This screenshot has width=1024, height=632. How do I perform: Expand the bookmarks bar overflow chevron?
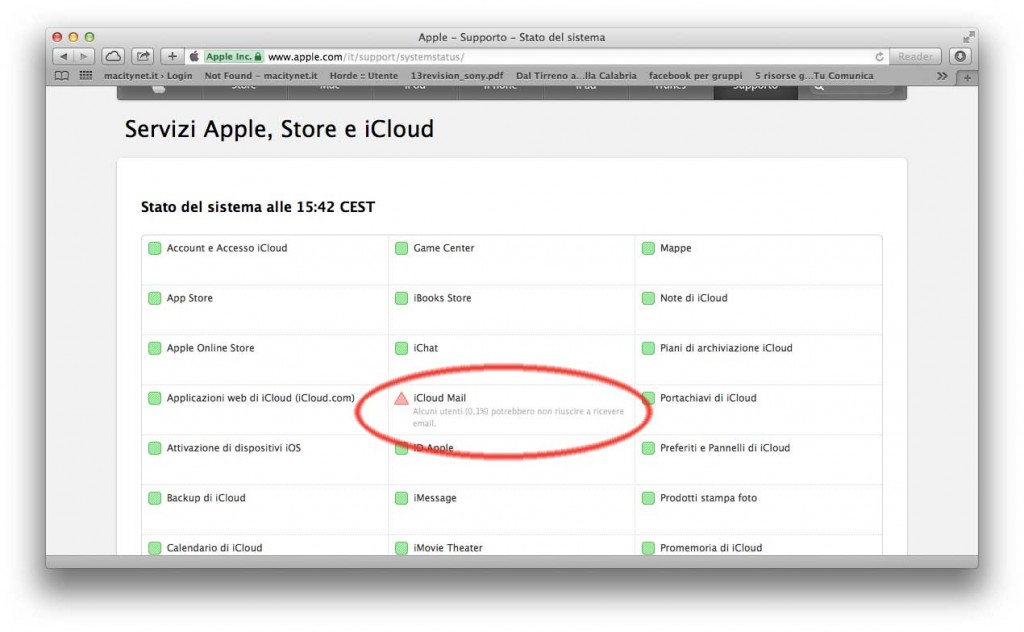(942, 75)
